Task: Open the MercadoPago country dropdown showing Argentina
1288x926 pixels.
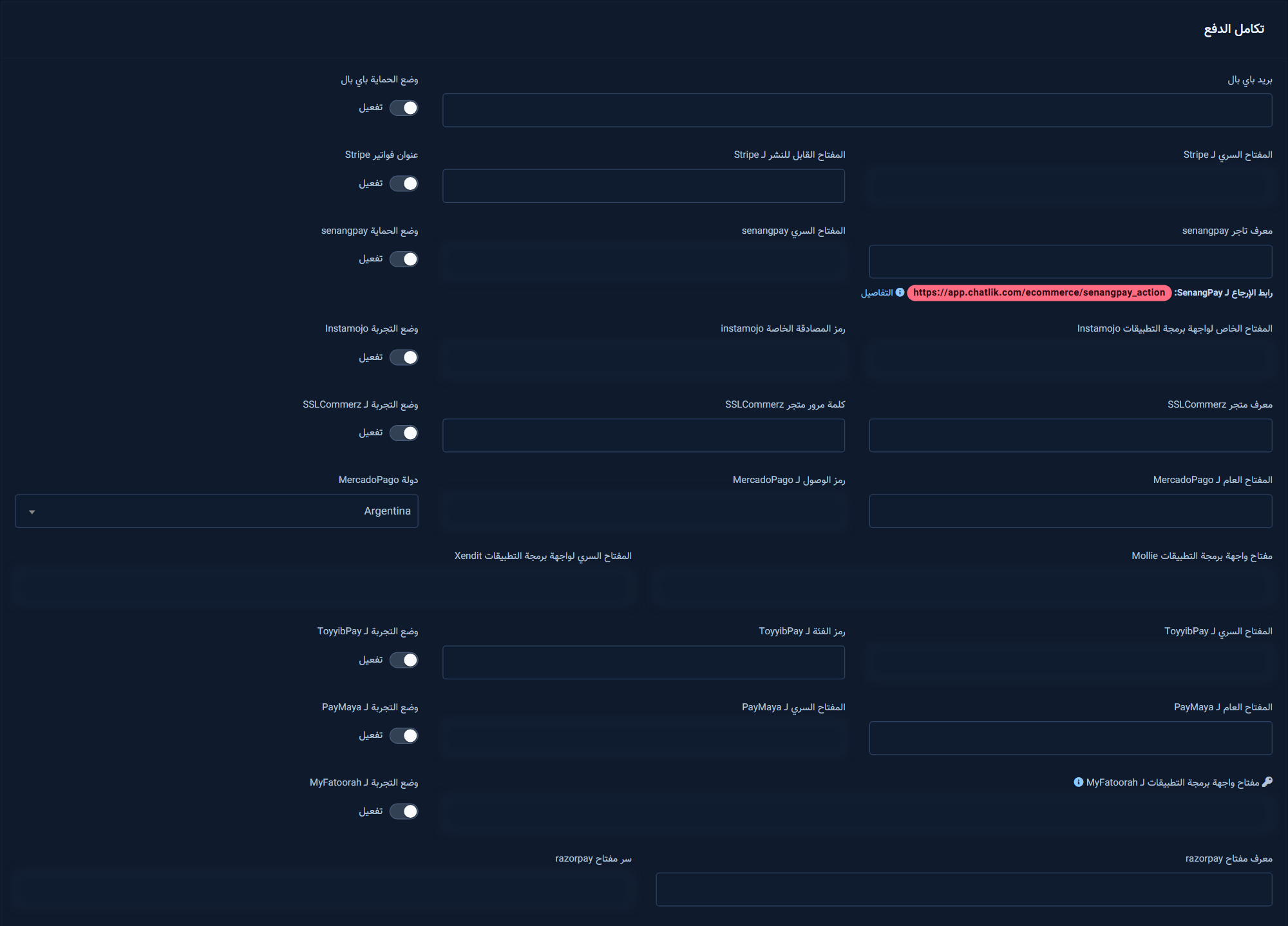Action: [x=217, y=511]
